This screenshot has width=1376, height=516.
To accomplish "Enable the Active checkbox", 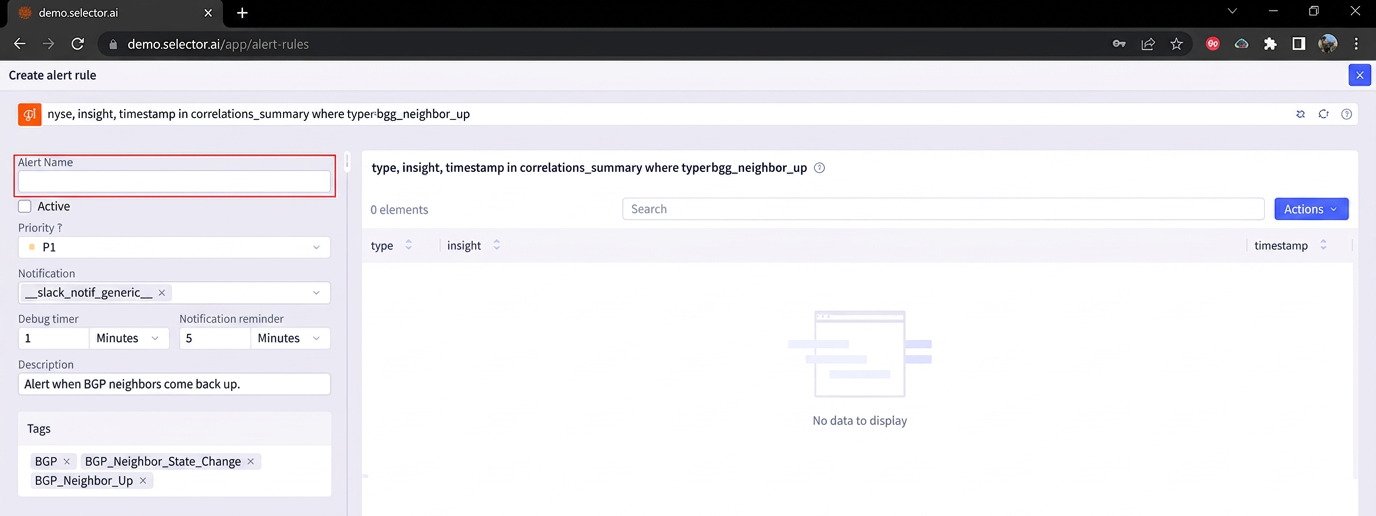I will [25, 206].
